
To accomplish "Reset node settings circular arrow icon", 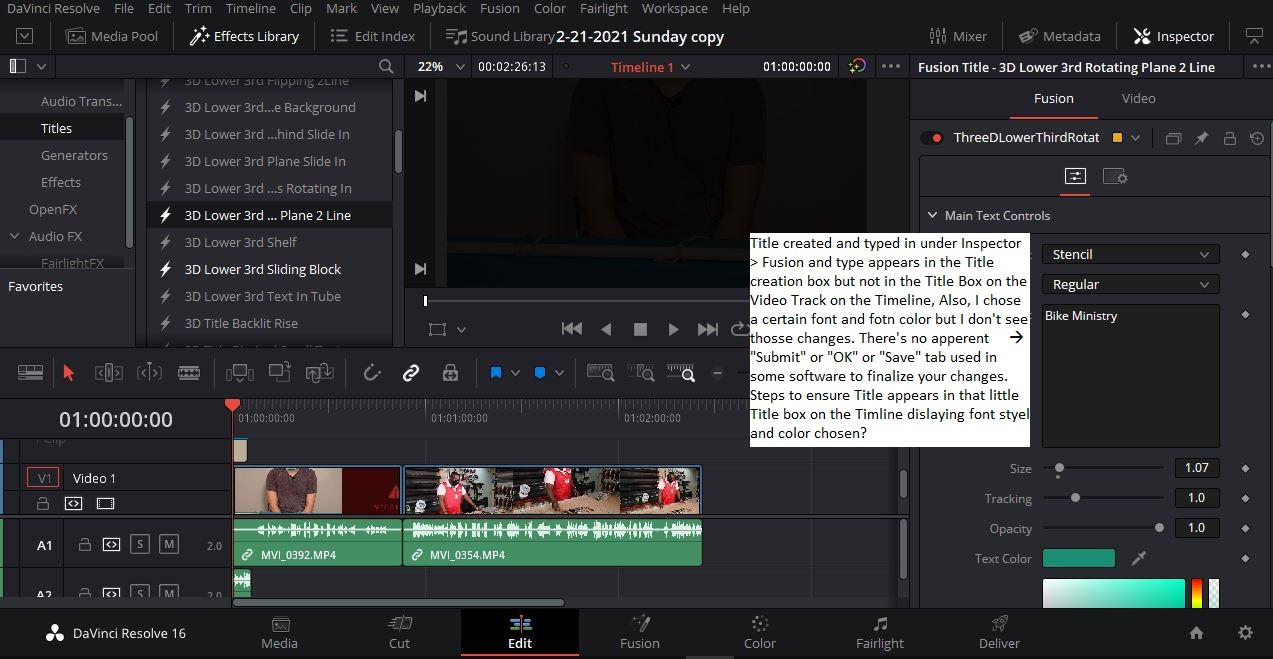I will (x=1257, y=138).
